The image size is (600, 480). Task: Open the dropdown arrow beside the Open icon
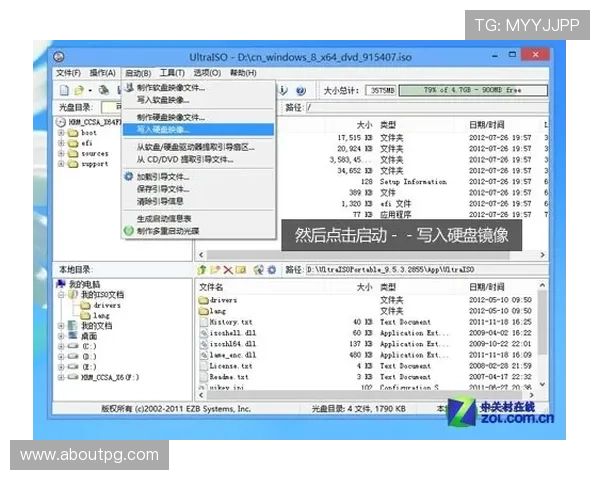click(x=90, y=91)
